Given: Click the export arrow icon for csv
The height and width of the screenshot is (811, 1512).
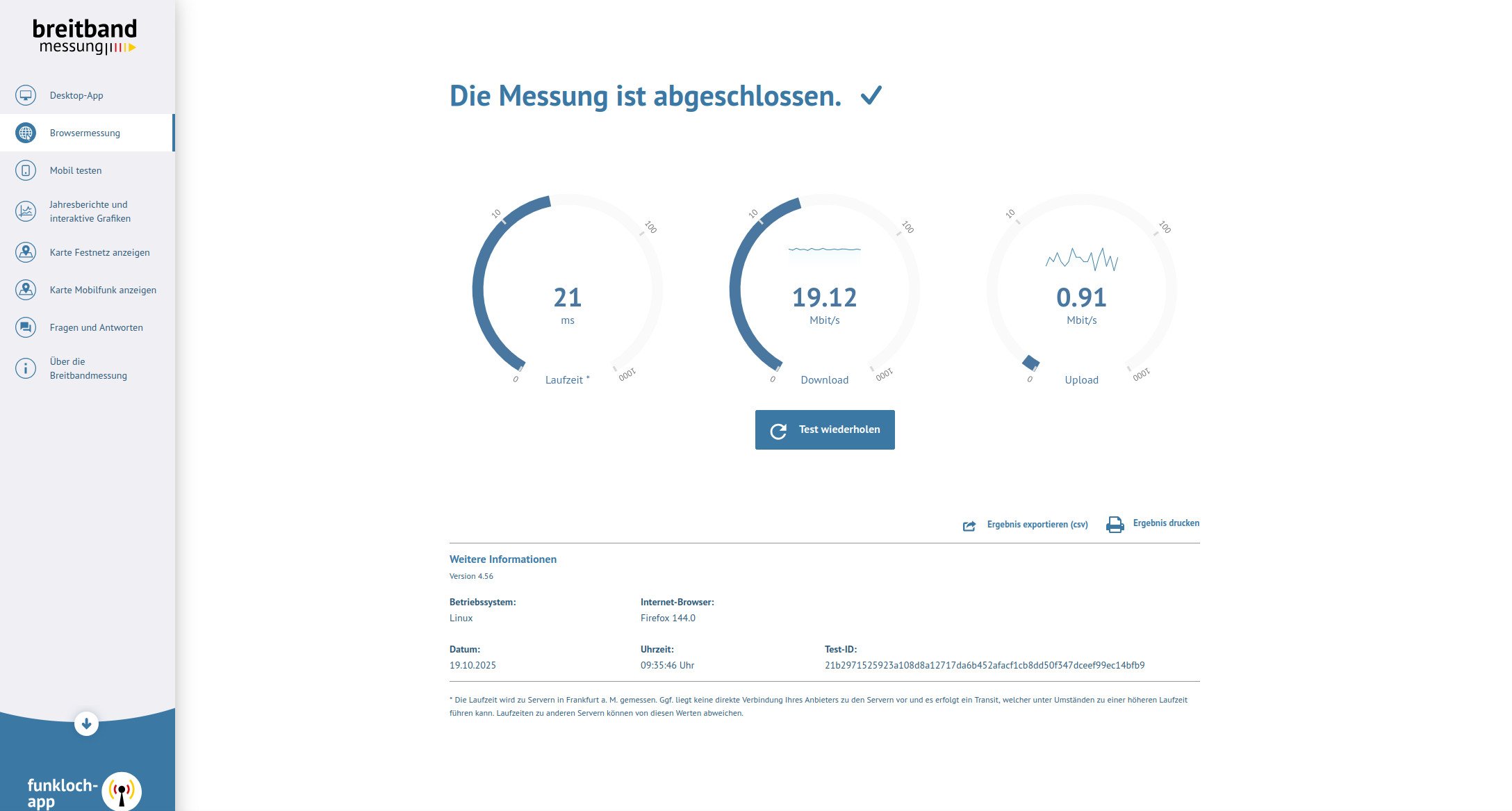Looking at the screenshot, I should point(969,526).
